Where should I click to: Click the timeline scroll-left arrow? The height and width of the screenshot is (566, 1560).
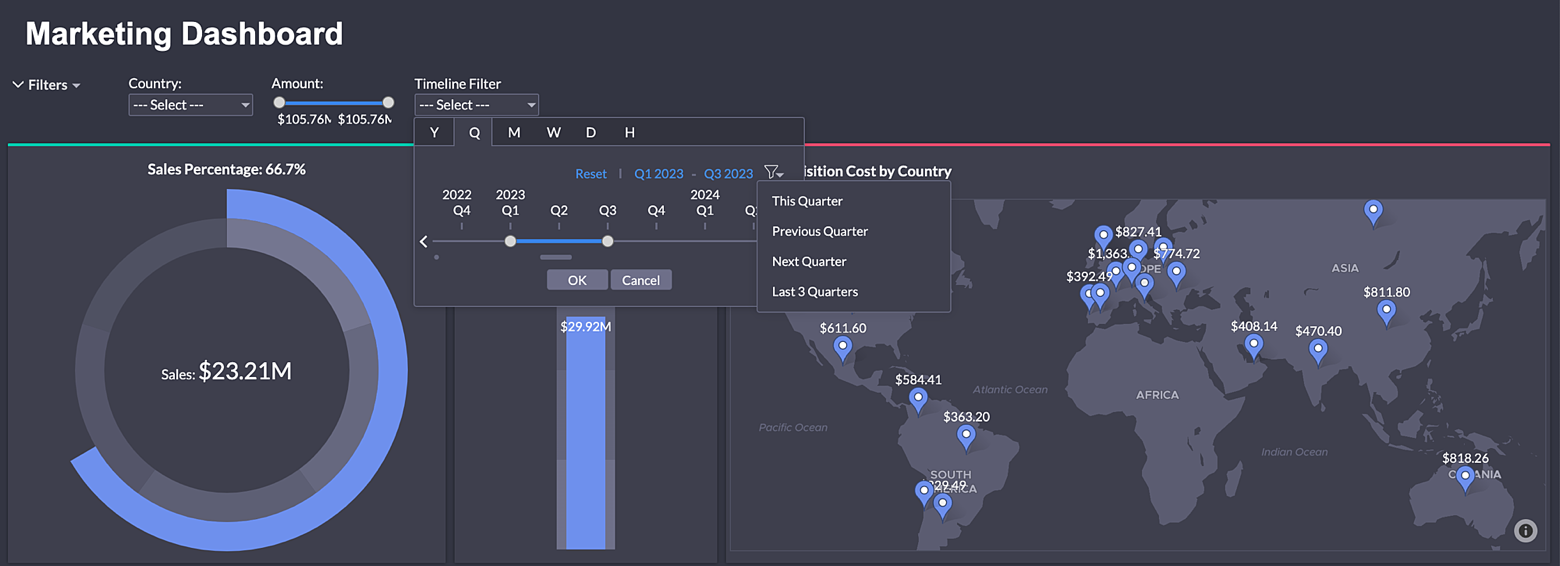click(424, 241)
